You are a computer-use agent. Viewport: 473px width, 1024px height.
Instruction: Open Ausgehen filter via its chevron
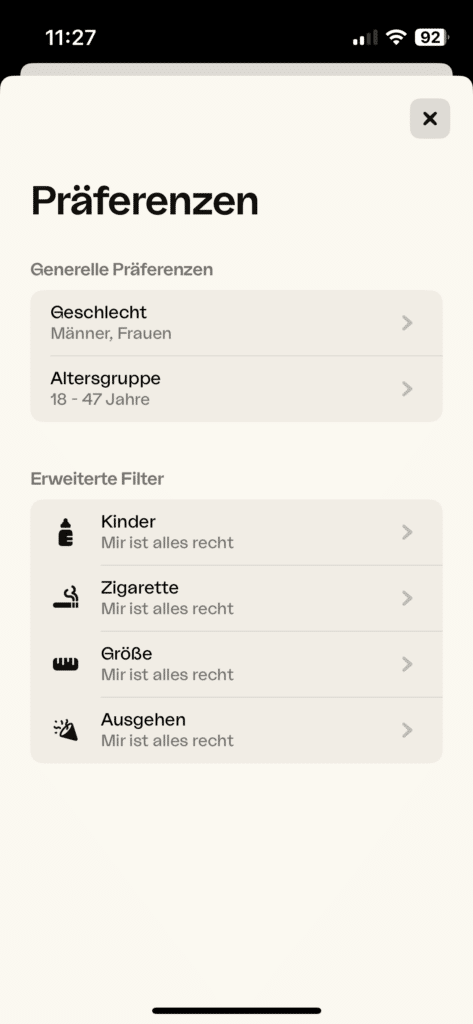click(408, 730)
